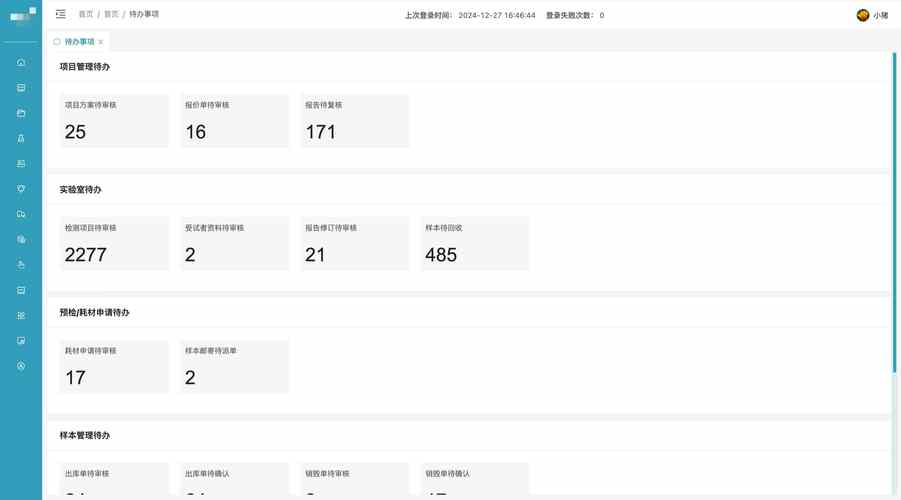Click the user avatar next to 小猪
The width and height of the screenshot is (901, 500).
click(x=863, y=16)
